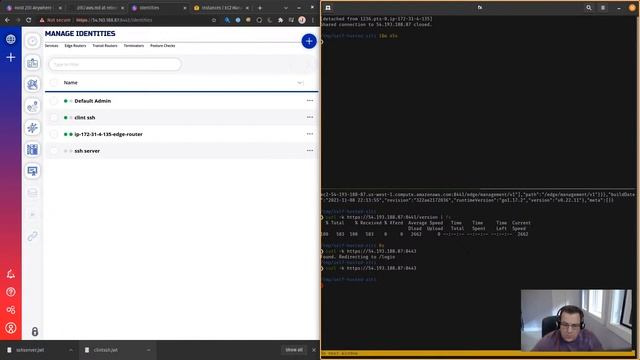Click Show all in the downloads bar

(294, 350)
